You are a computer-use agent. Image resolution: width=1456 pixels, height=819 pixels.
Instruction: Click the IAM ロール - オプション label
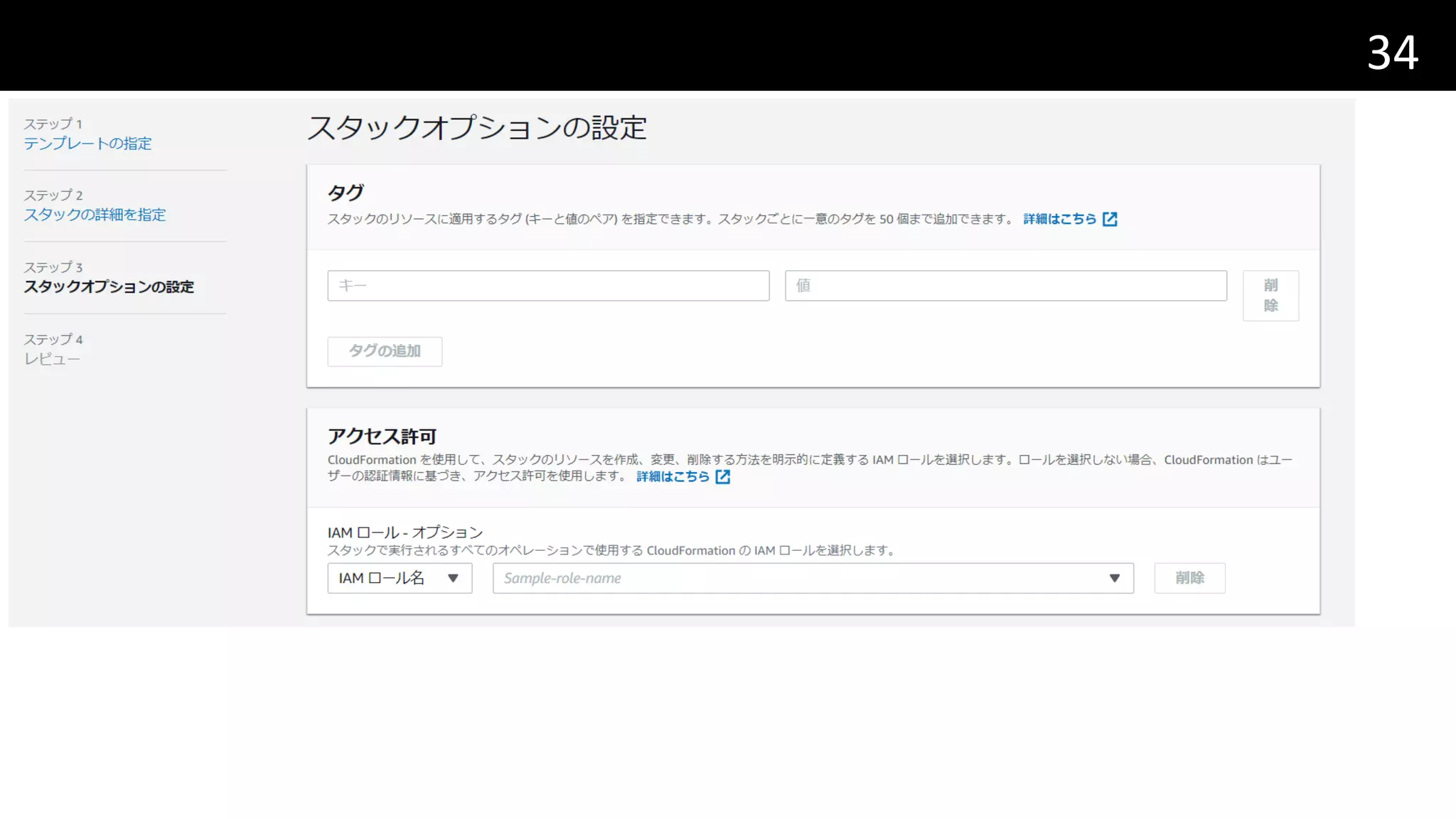tap(405, 532)
